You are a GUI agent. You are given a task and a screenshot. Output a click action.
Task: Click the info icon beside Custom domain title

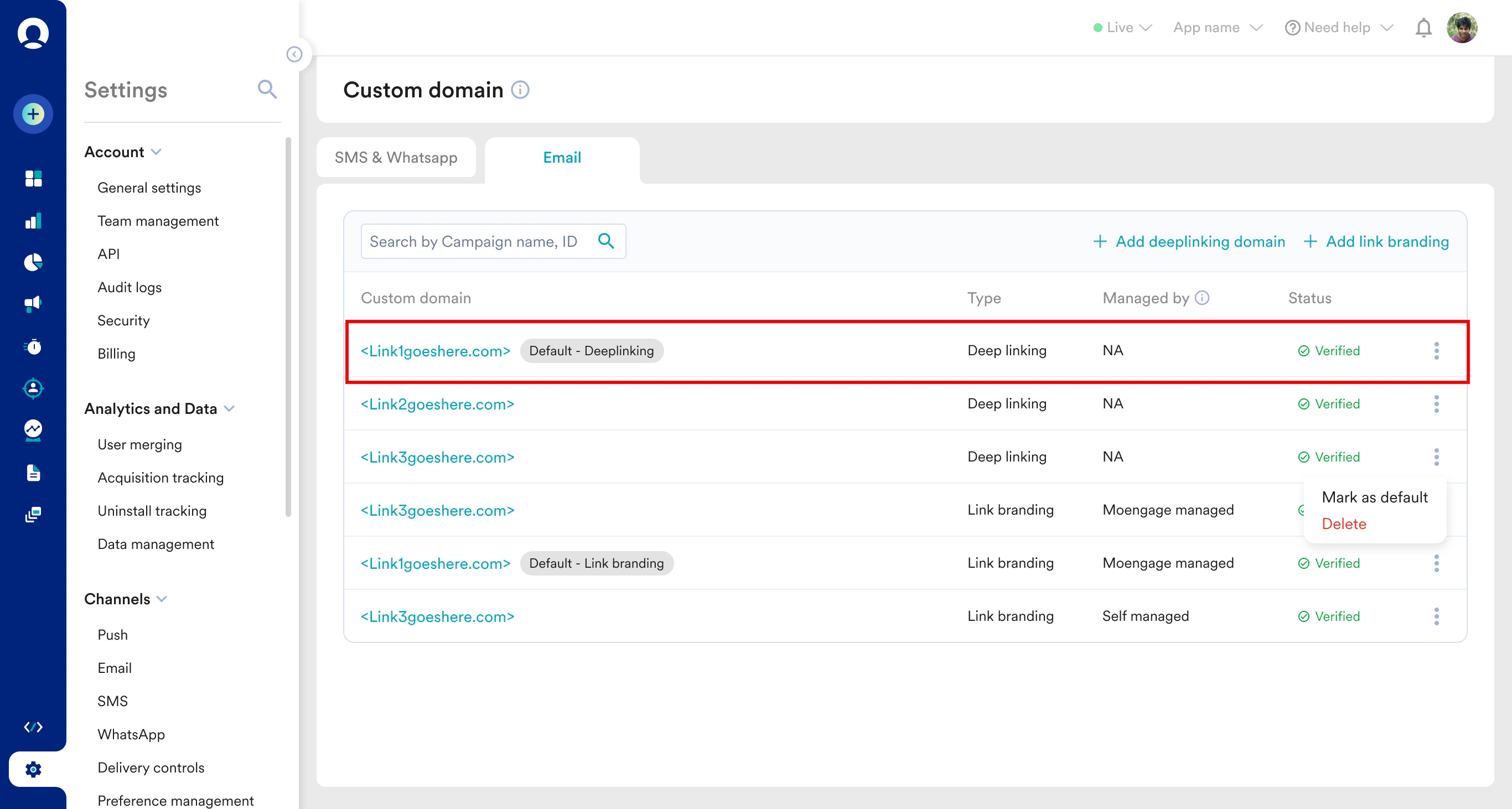(520, 90)
